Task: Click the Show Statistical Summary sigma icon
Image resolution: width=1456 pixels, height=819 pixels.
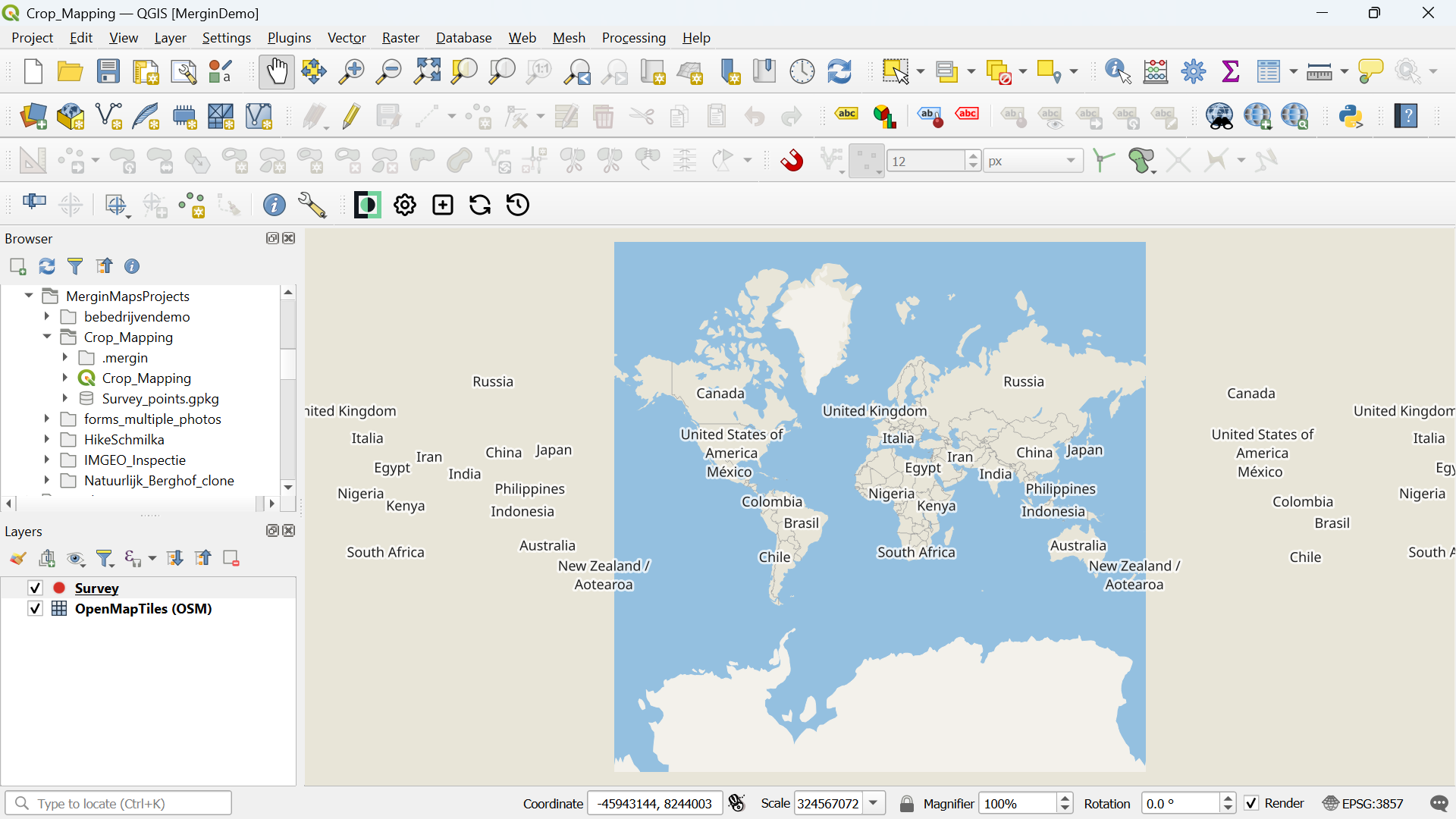Action: [1231, 72]
